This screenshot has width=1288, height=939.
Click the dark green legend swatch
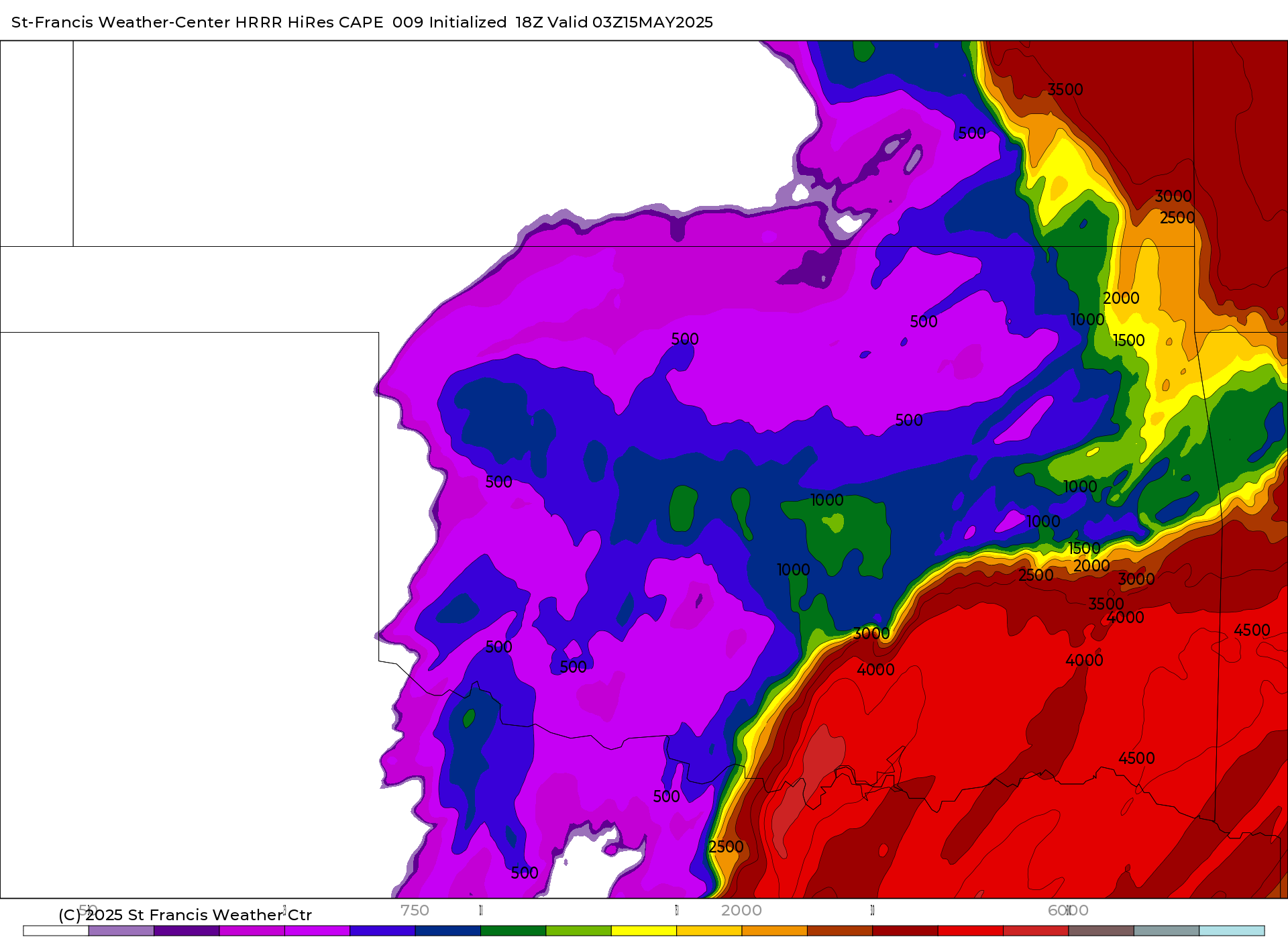point(513,930)
